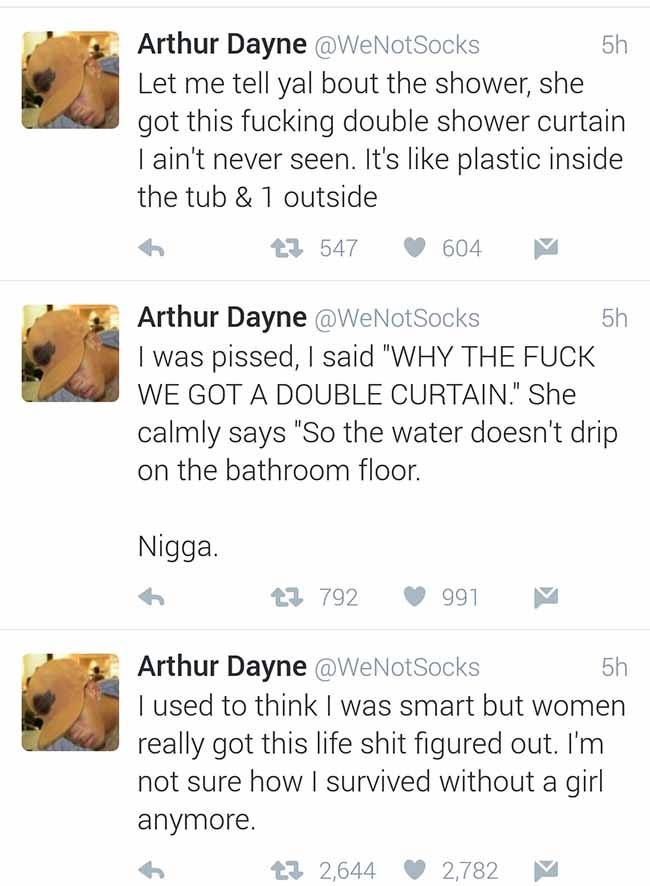Open the 5h timestamp on first tweet
Image resolution: width=650 pixels, height=886 pixels.
click(x=614, y=45)
